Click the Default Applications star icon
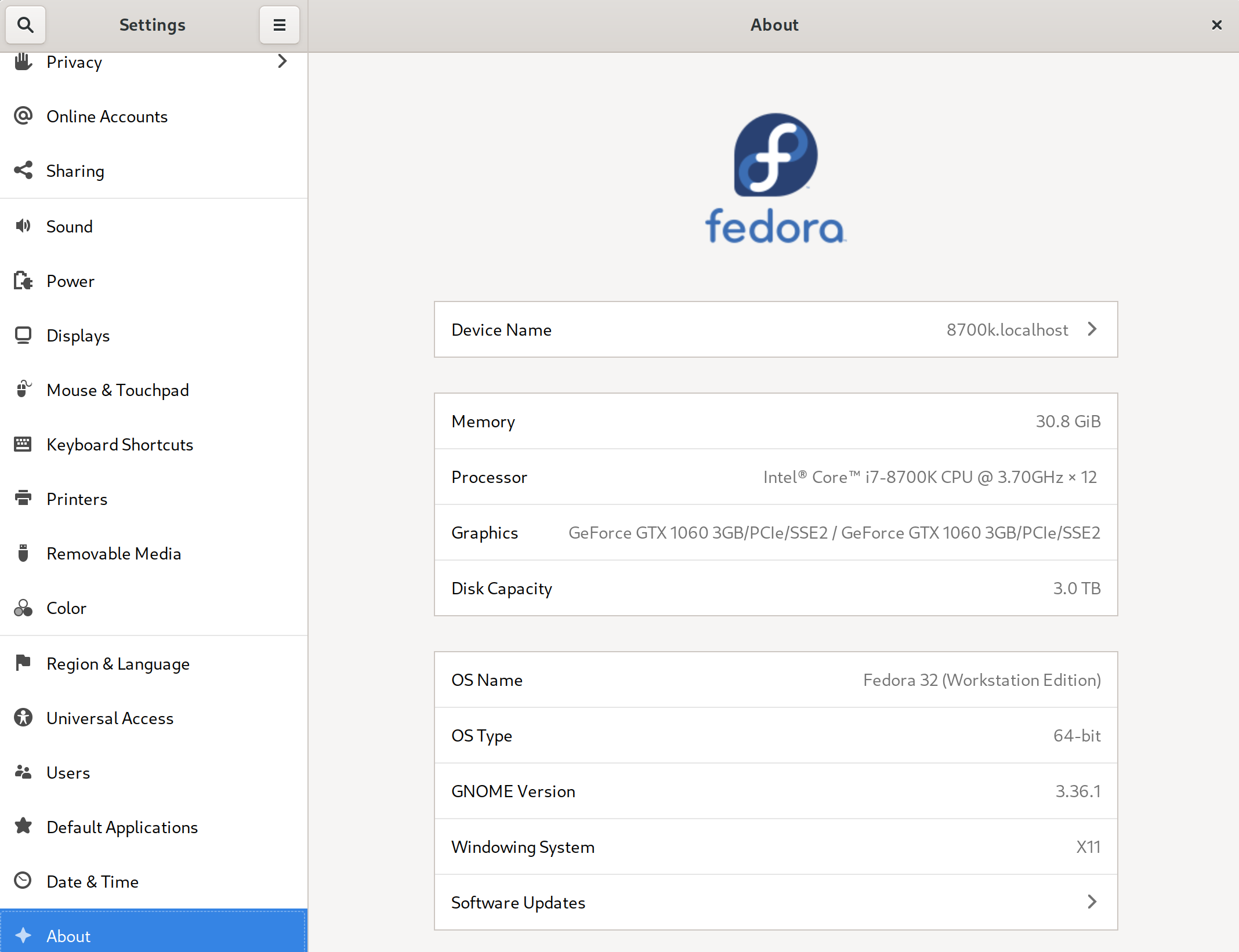Viewport: 1239px width, 952px height. pos(23,826)
